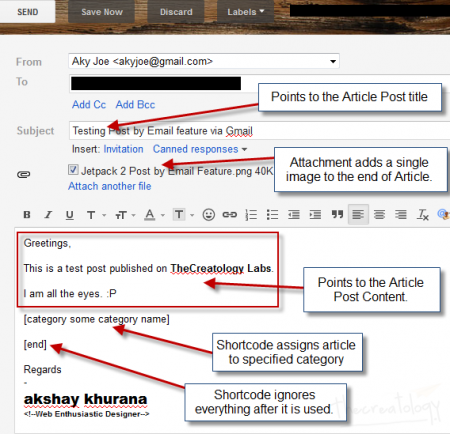Apply numbered list formatting
Viewport: 450px width, 434px height.
pyautogui.click(x=251, y=215)
